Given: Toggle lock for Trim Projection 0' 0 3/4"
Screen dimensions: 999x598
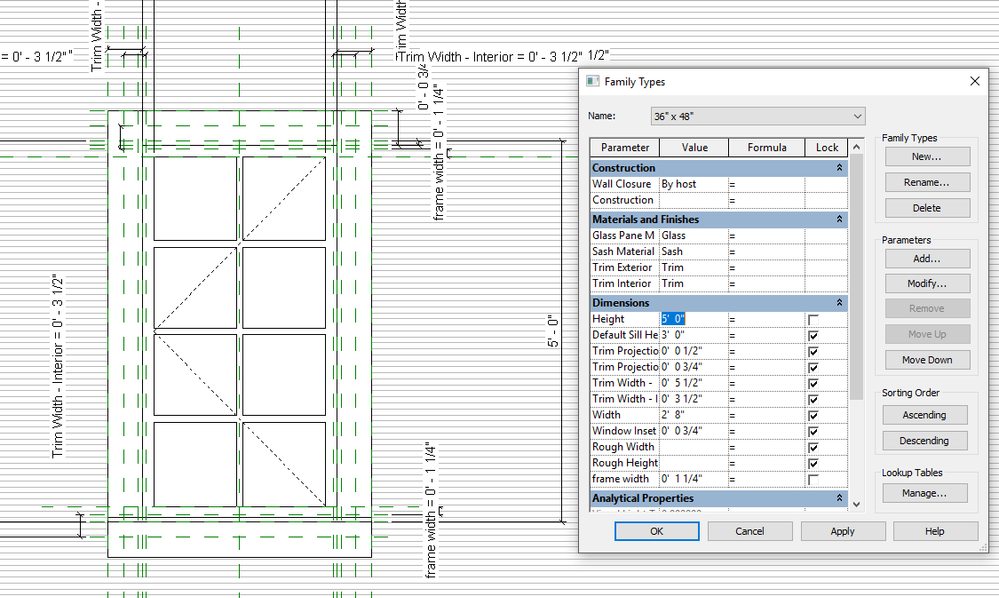Looking at the screenshot, I should click(x=813, y=367).
